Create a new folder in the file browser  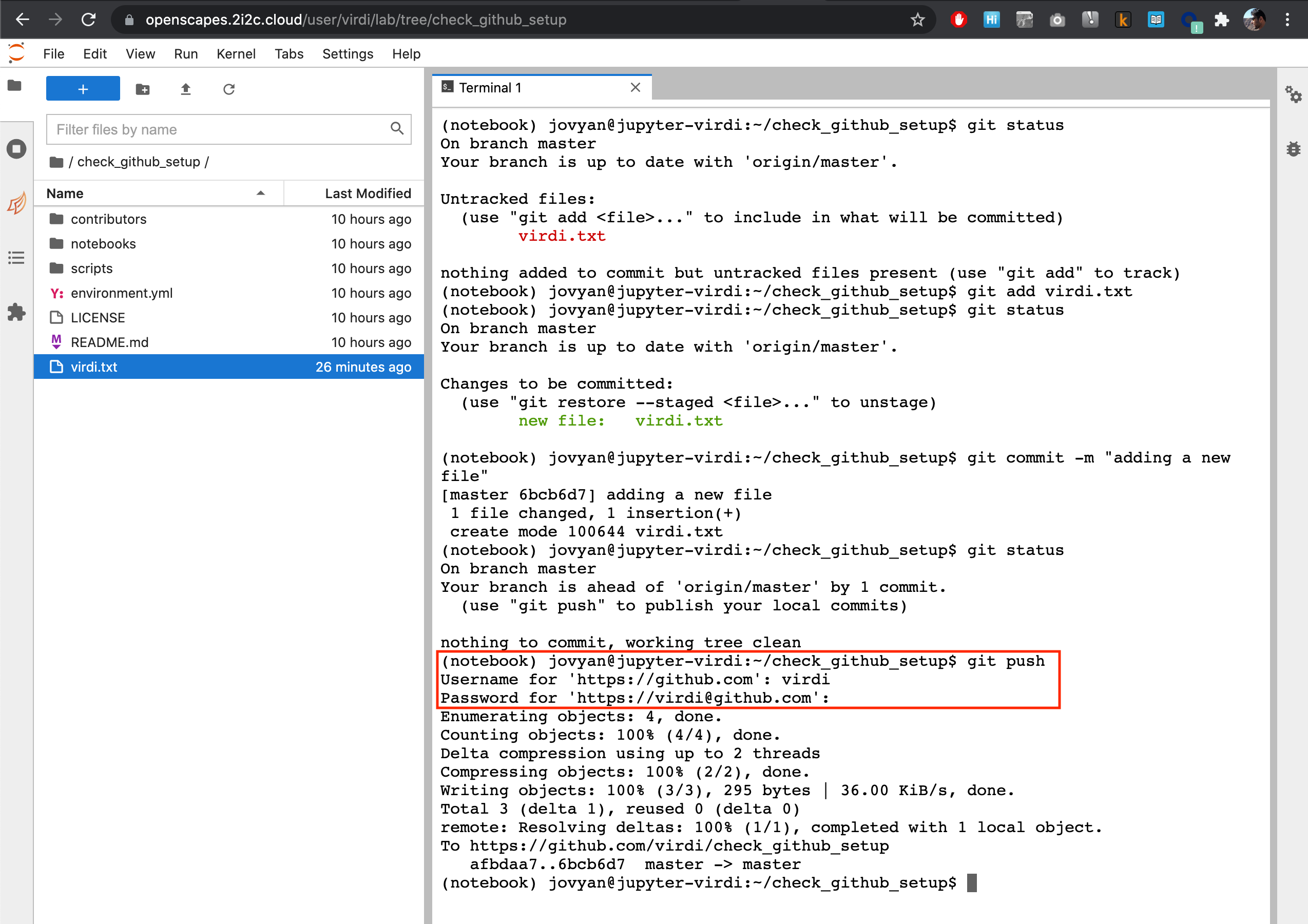pyautogui.click(x=142, y=89)
